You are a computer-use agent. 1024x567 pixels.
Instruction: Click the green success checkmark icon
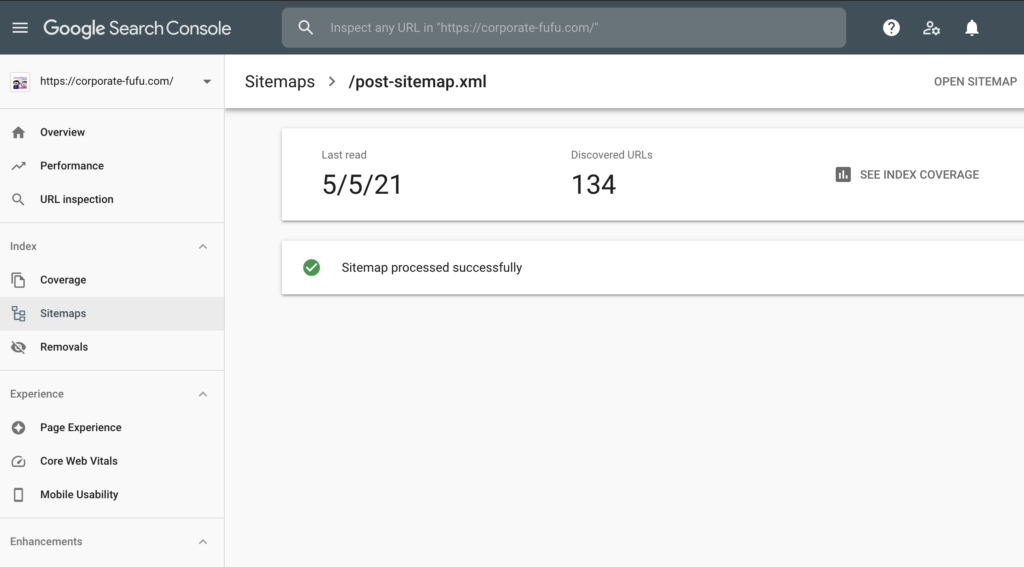pos(312,267)
